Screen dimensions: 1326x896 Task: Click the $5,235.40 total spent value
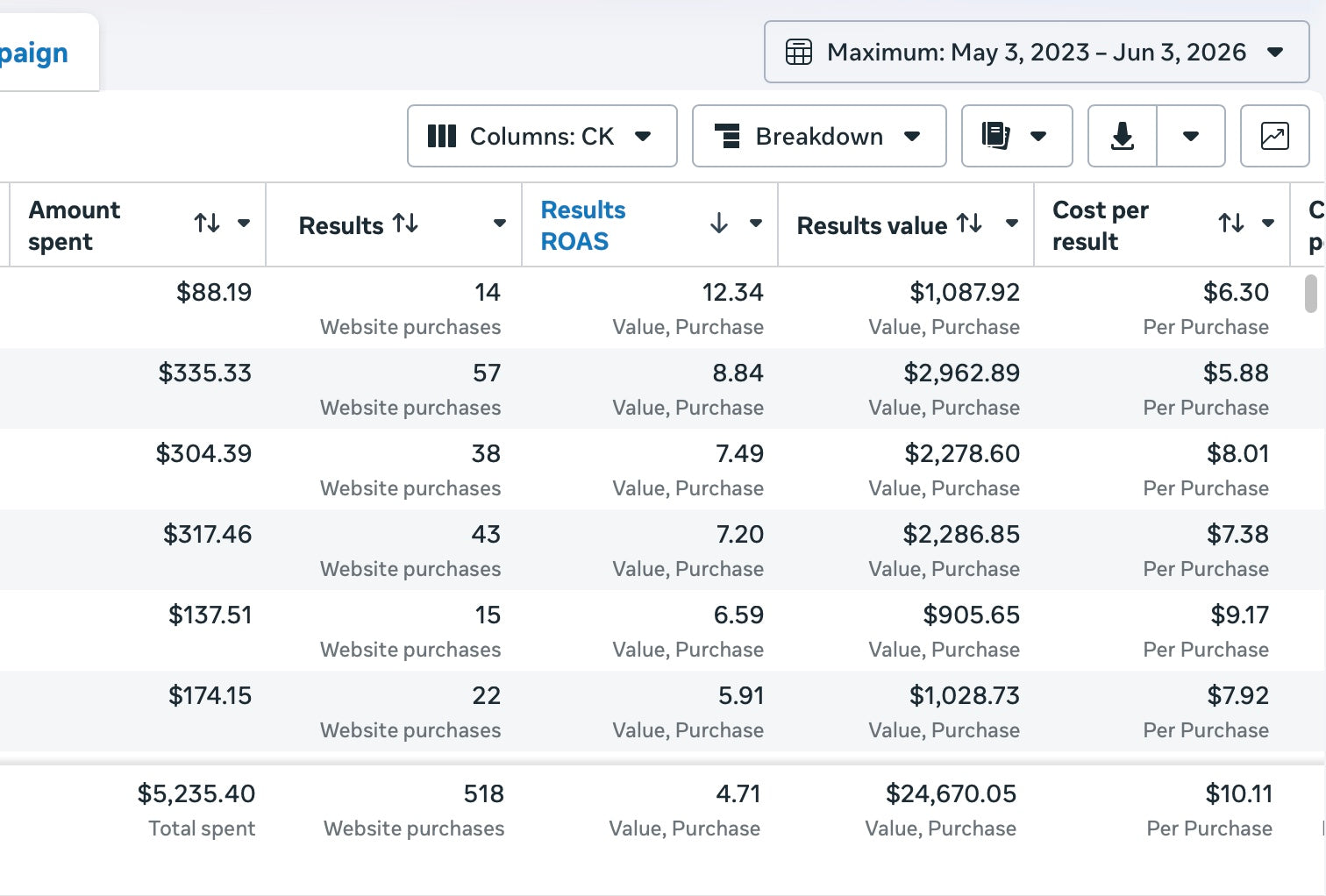pos(196,793)
